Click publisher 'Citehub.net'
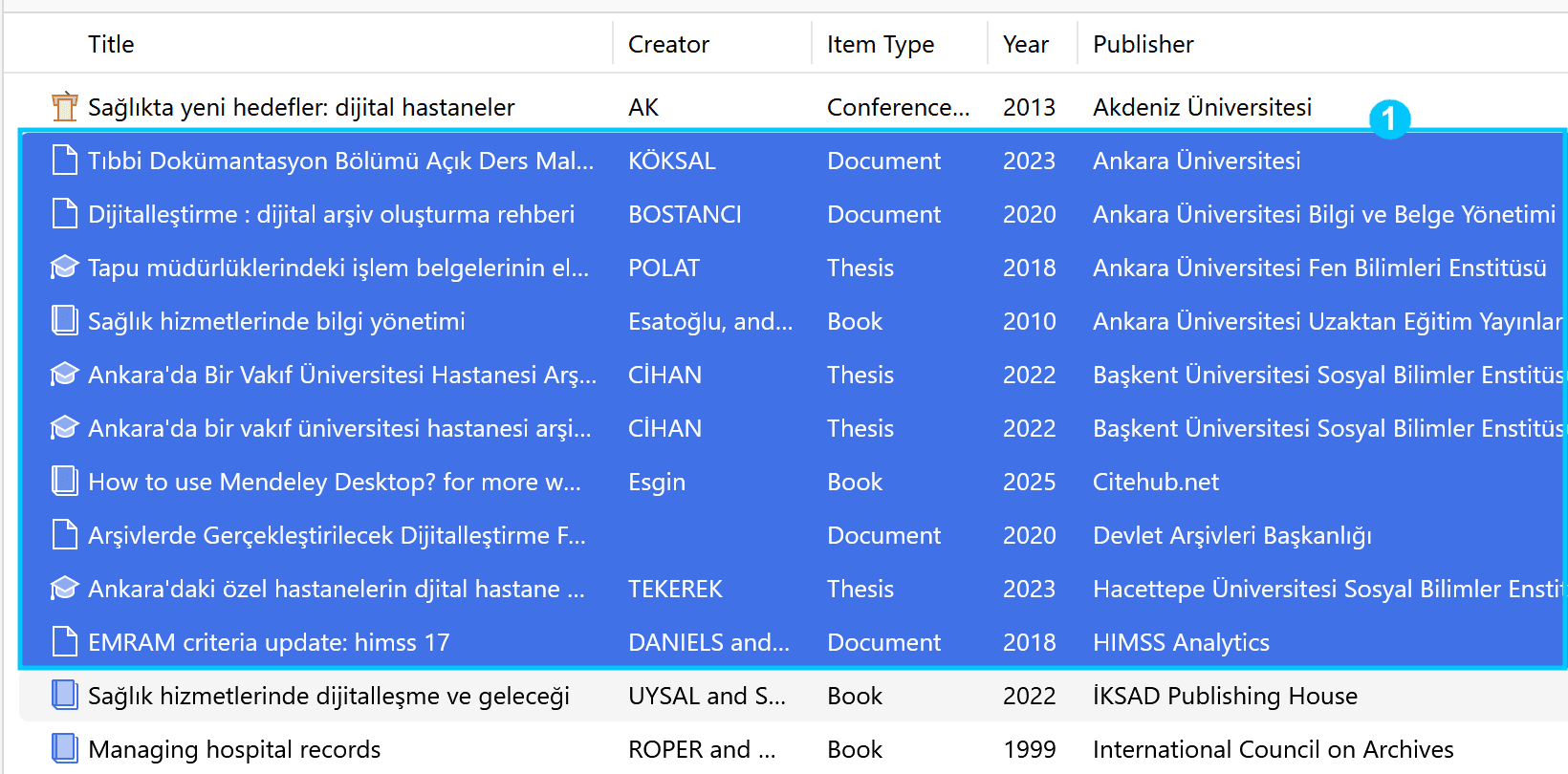The height and width of the screenshot is (774, 1568). pos(1156,482)
